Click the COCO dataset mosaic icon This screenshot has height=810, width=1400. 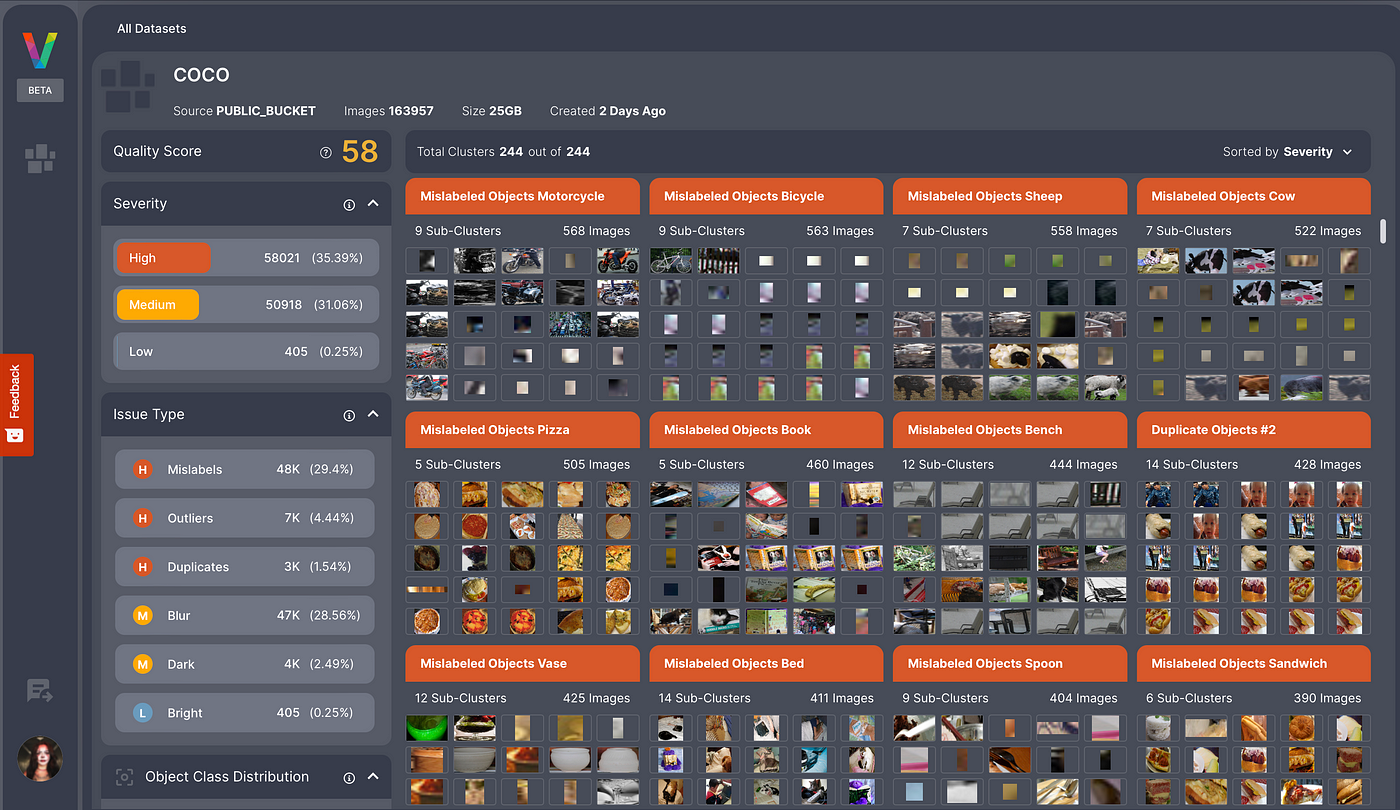[130, 86]
